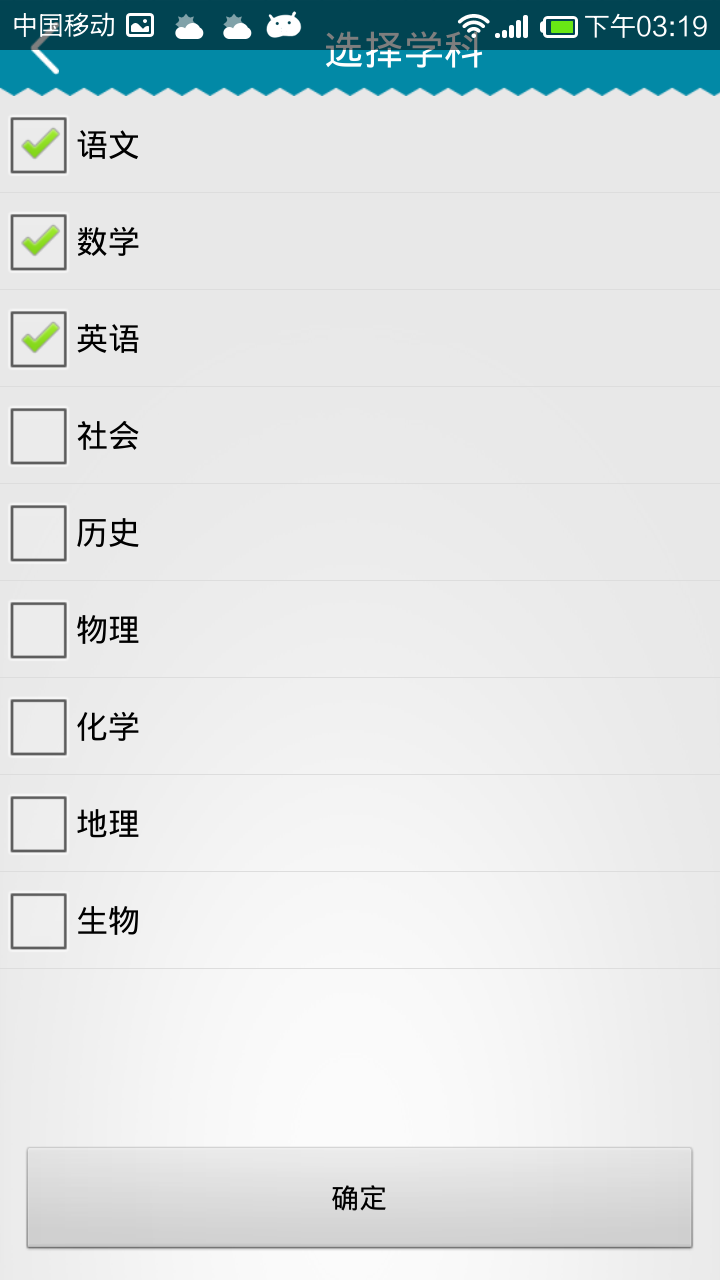This screenshot has height=1280, width=720.
Task: Tick the 生物 checkbox
Action: coord(39,921)
